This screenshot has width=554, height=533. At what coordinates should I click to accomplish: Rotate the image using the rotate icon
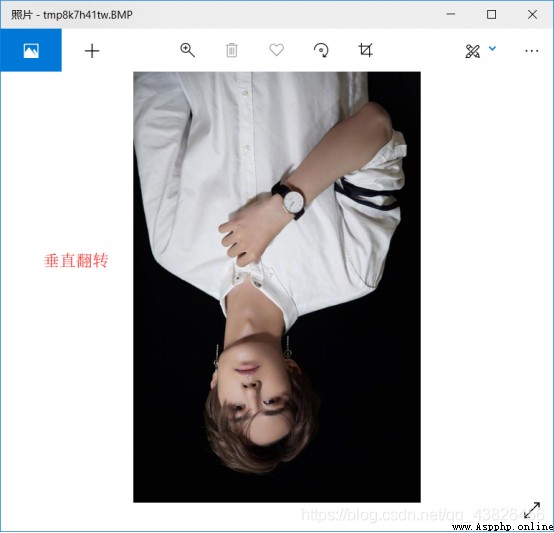tap(321, 50)
